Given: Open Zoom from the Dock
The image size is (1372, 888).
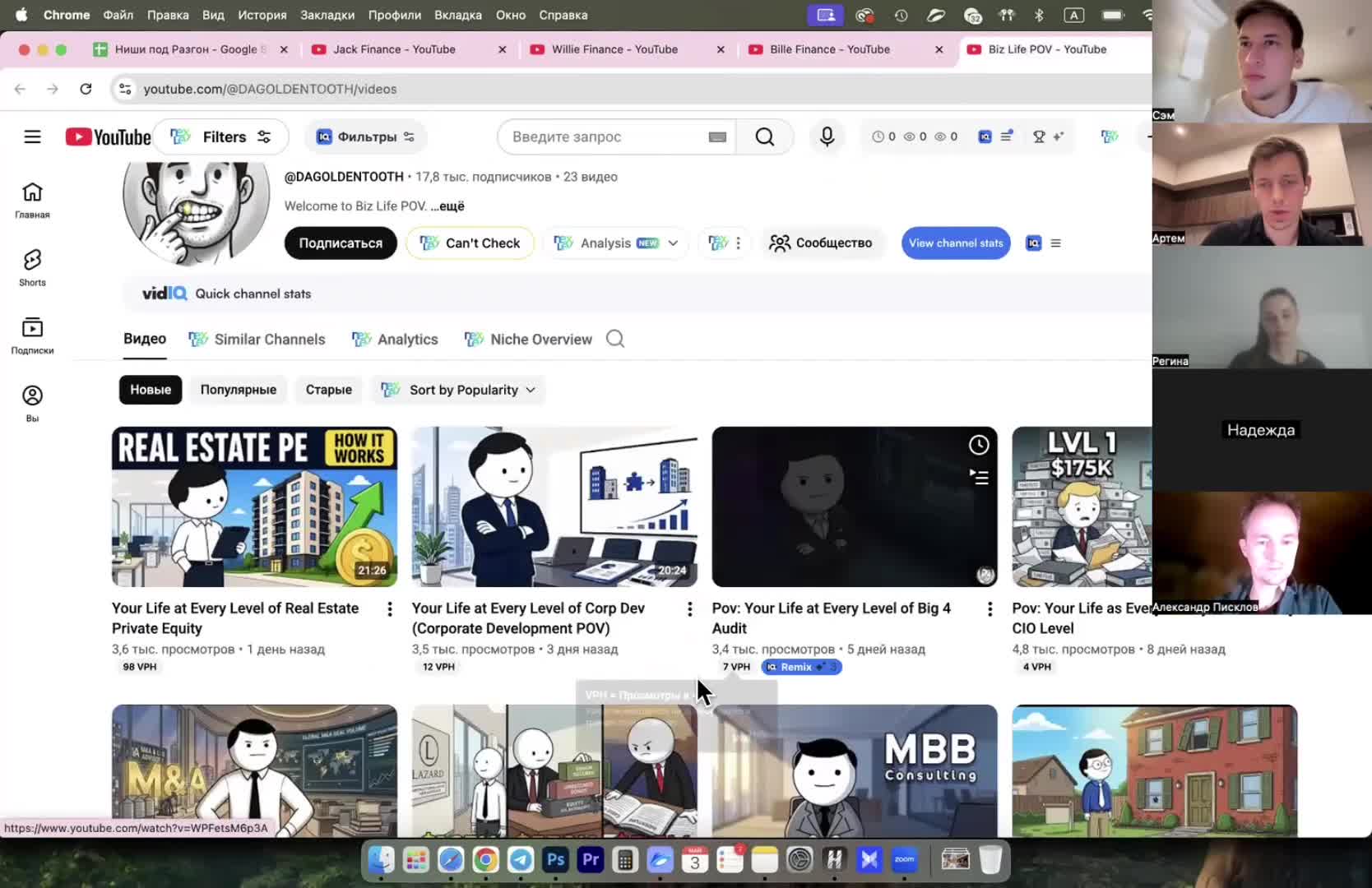Looking at the screenshot, I should coord(905,860).
